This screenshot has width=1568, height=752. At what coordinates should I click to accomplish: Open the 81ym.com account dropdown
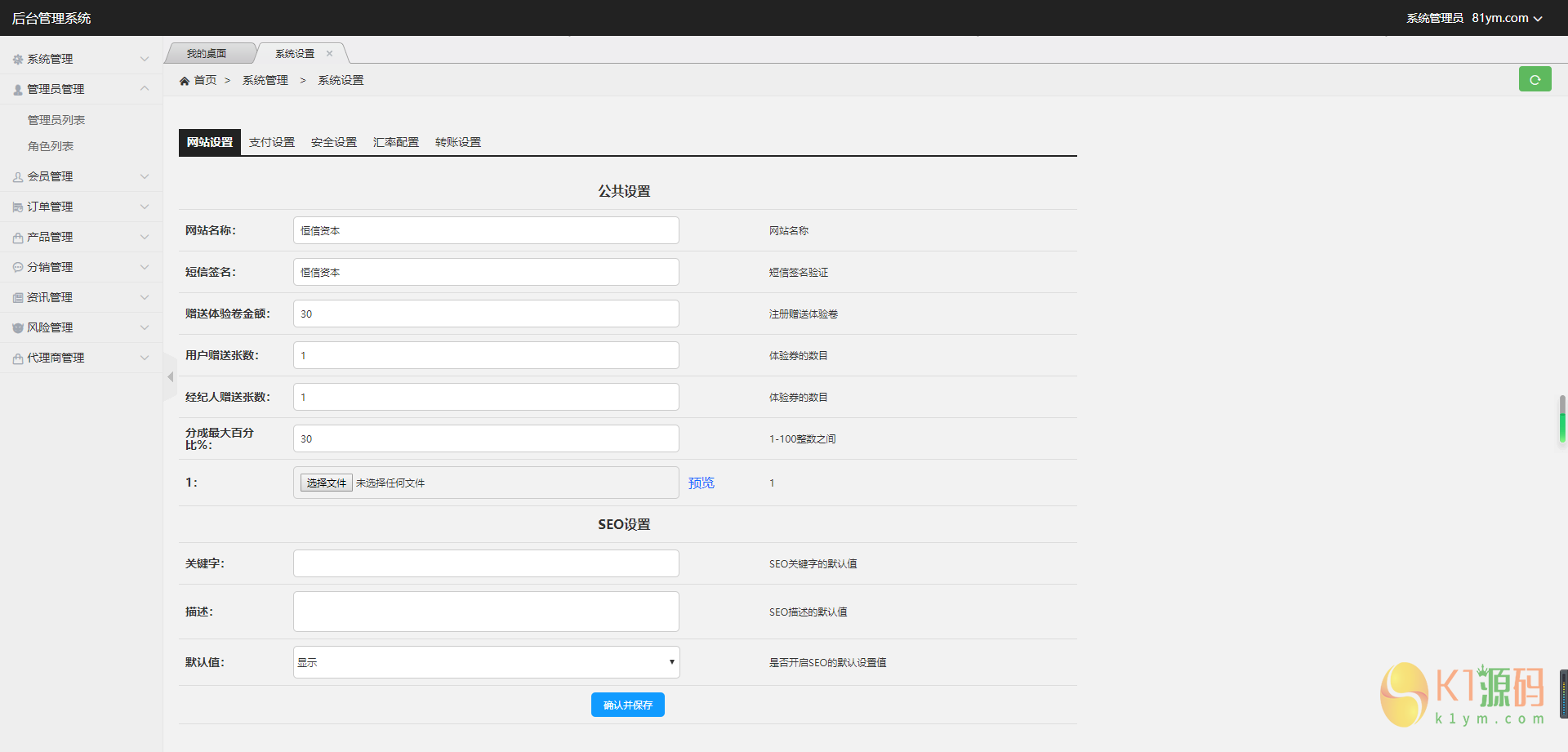(1507, 18)
